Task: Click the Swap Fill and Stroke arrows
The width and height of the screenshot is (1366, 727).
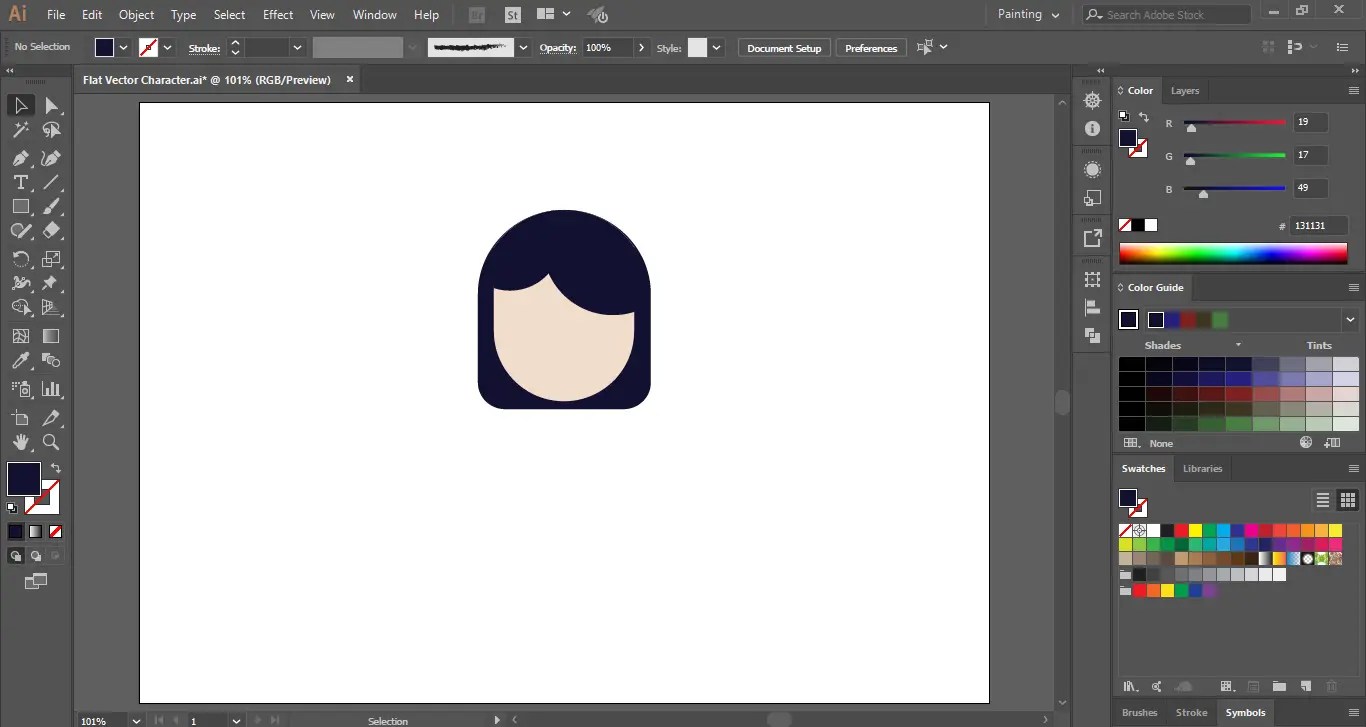Action: [x=56, y=468]
